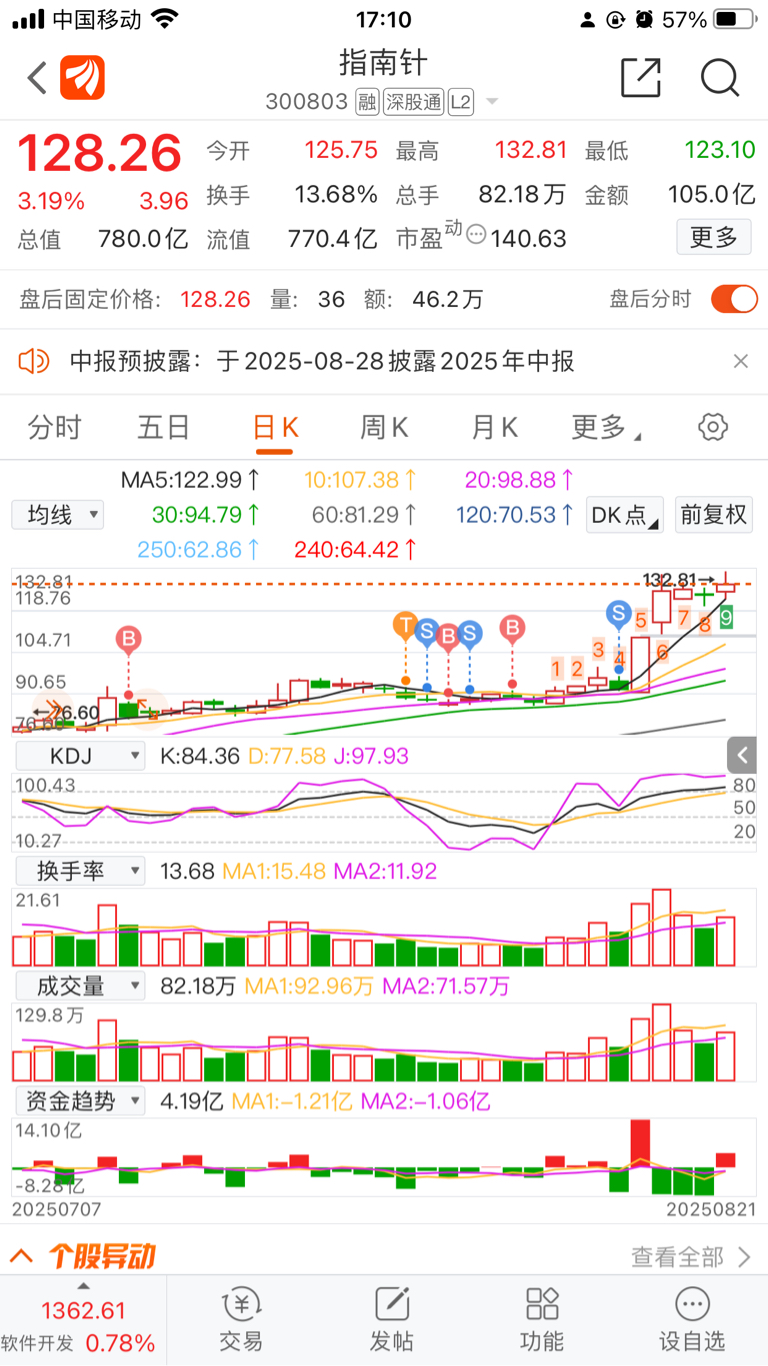768x1366 pixels.
Task: Tap the MA 30:94.79 value
Action: pos(207,515)
